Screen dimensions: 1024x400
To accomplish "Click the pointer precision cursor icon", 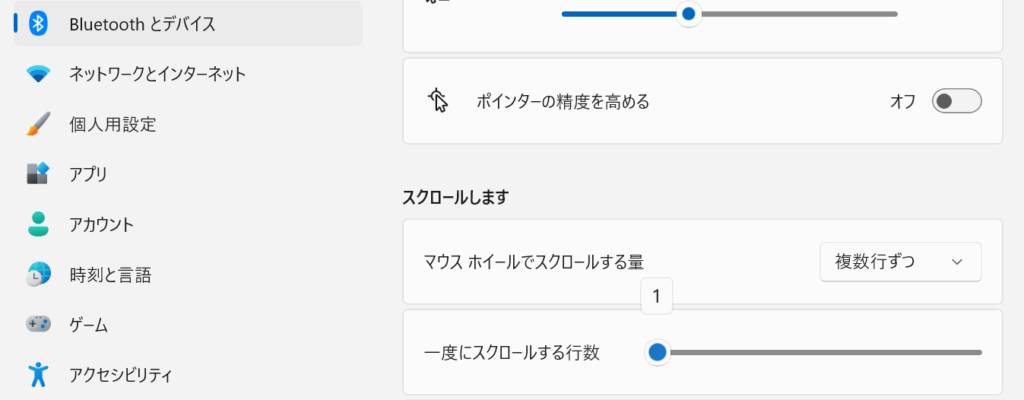I will pyautogui.click(x=438, y=101).
